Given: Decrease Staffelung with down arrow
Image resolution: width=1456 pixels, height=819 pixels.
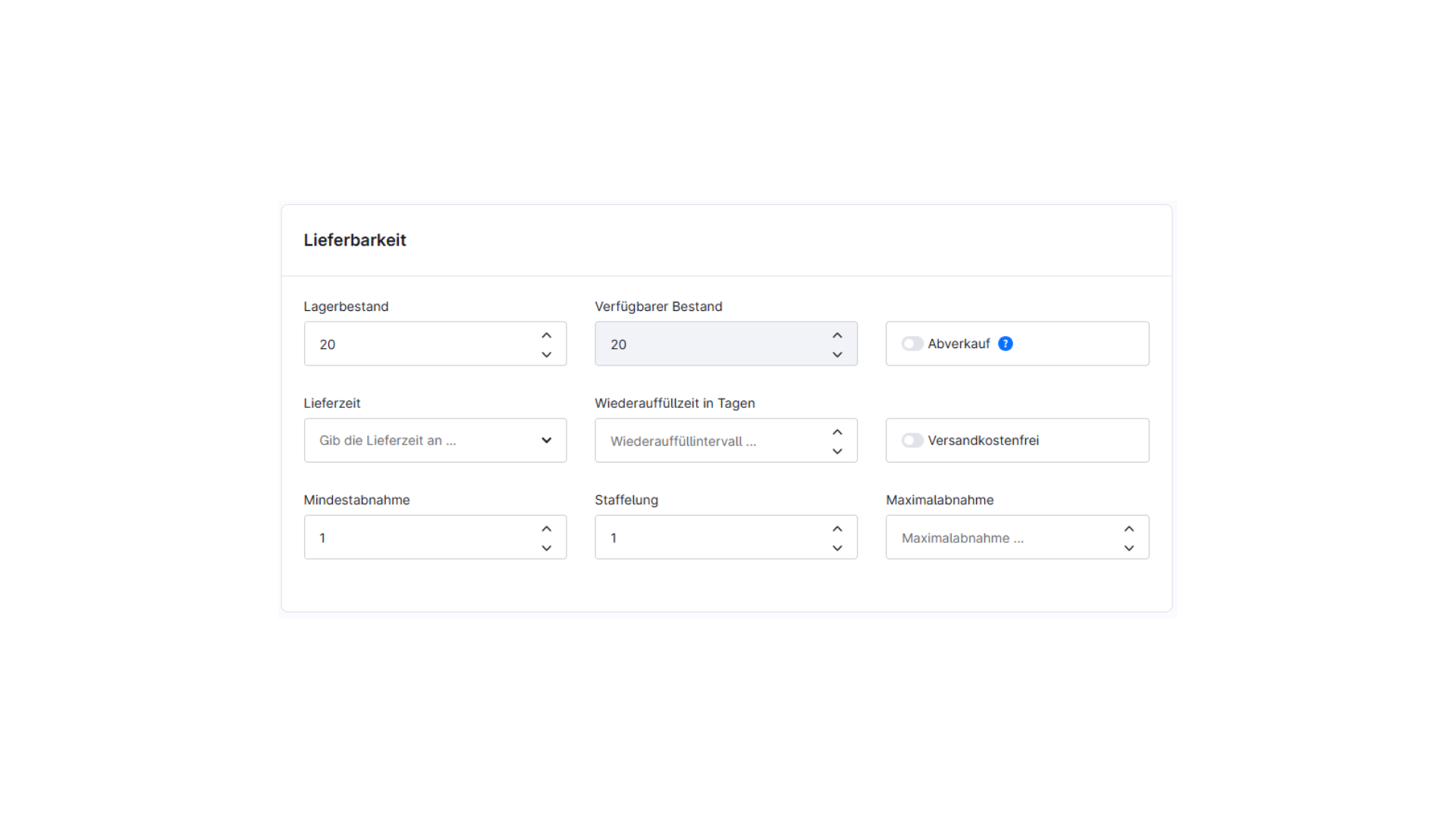Looking at the screenshot, I should point(837,548).
